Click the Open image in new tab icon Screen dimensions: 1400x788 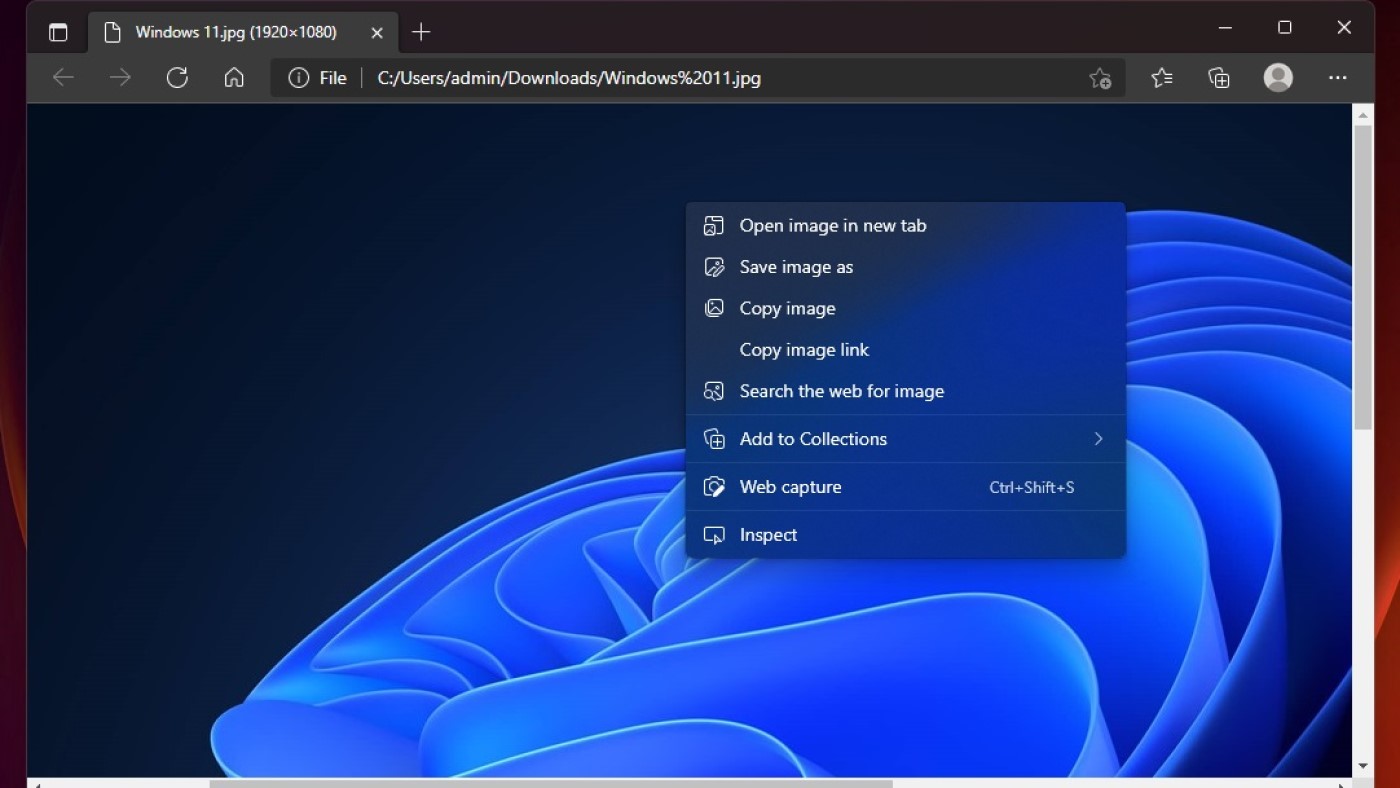click(x=714, y=226)
